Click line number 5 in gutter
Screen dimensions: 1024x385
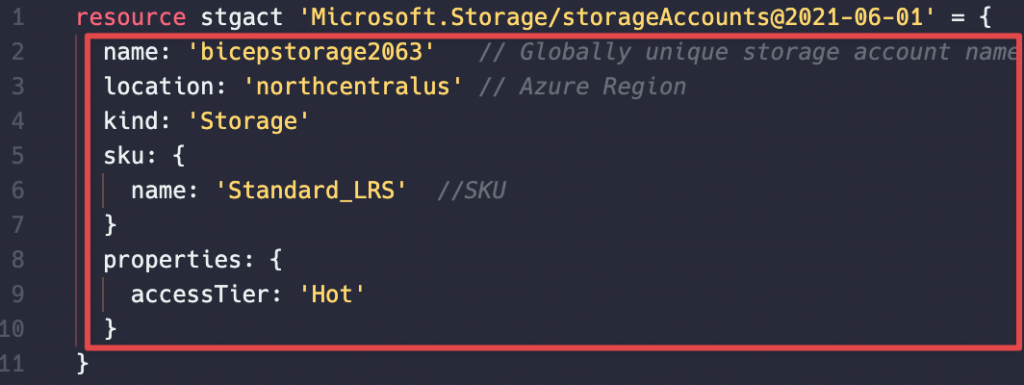(18, 156)
